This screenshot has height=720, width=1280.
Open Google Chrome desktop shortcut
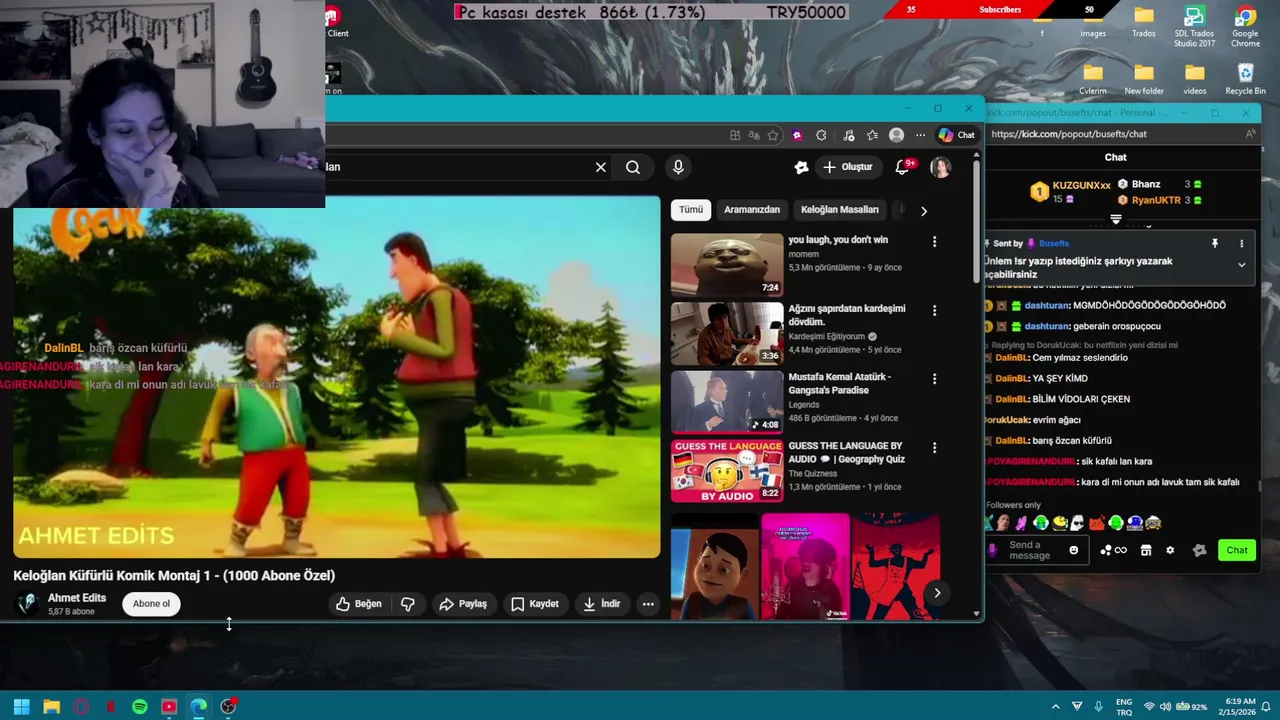tap(1245, 27)
